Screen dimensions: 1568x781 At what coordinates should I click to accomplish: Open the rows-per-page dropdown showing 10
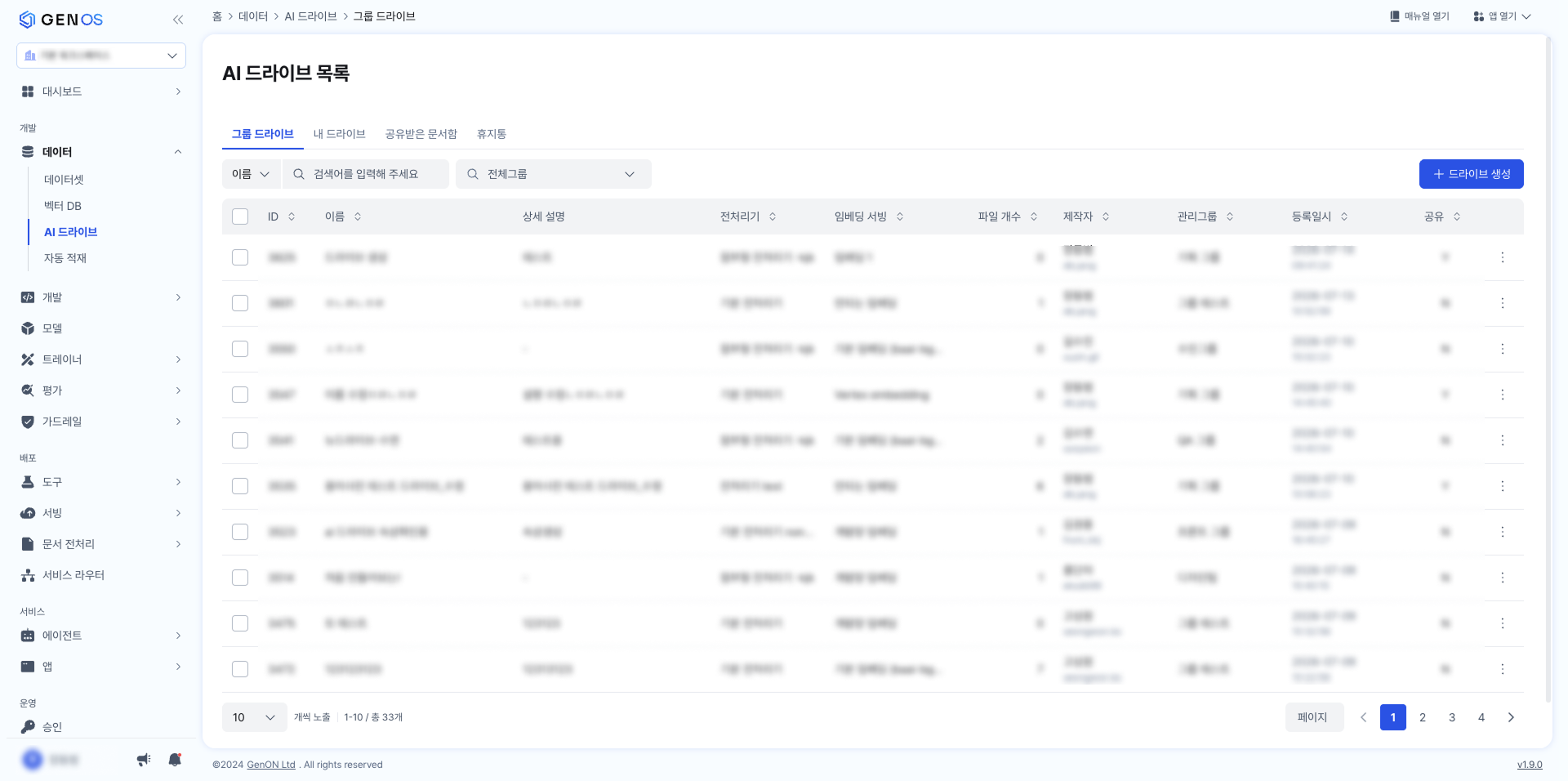[255, 717]
